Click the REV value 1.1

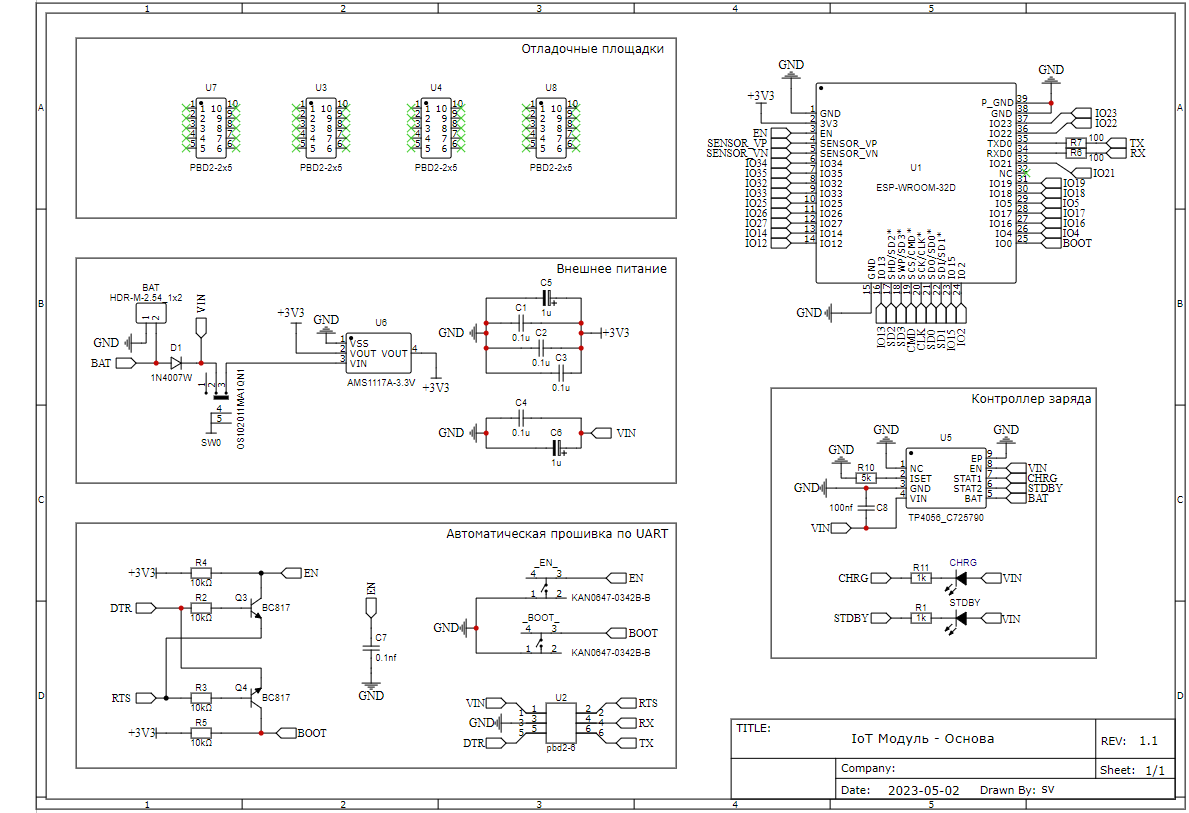point(1148,741)
